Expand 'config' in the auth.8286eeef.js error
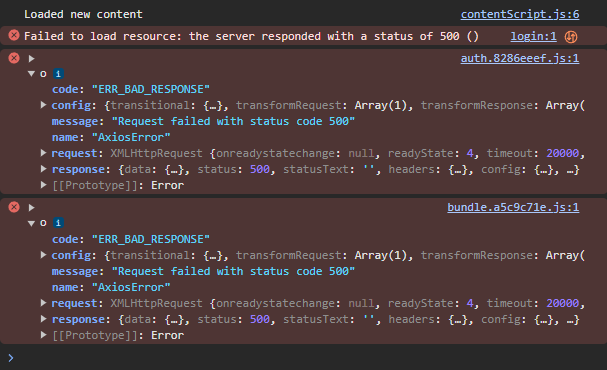Viewport: 607px width, 370px height. click(43, 105)
